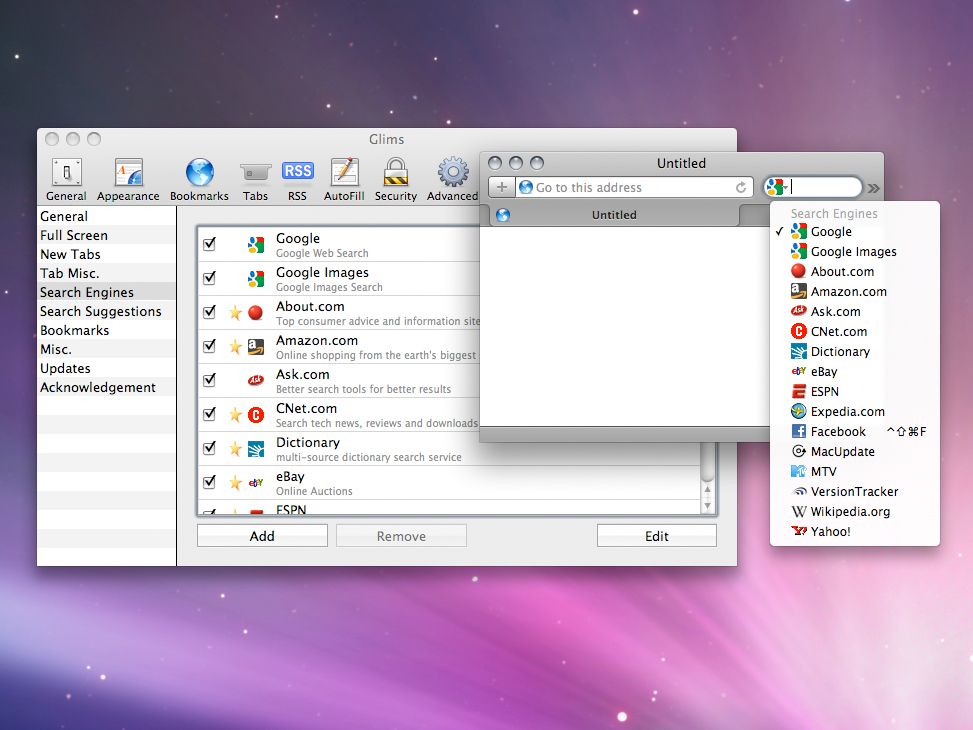Choose VersionTracker from the search menu
973x730 pixels.
click(x=854, y=492)
